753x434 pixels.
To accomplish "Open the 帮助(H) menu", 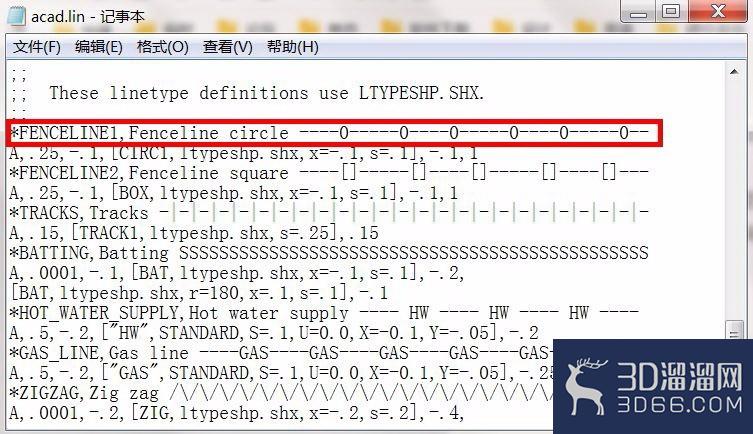I will click(292, 47).
